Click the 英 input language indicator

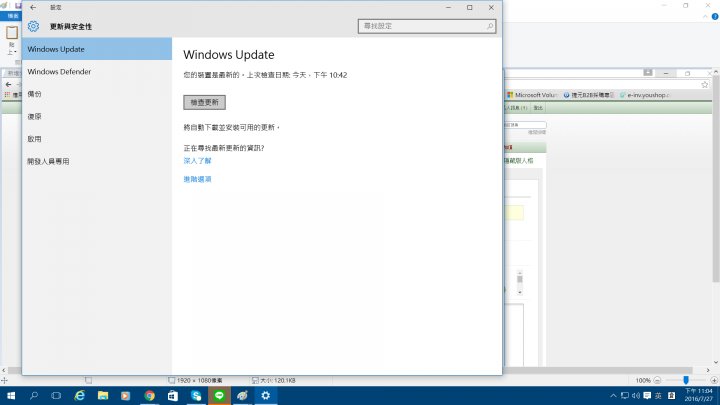[658, 395]
